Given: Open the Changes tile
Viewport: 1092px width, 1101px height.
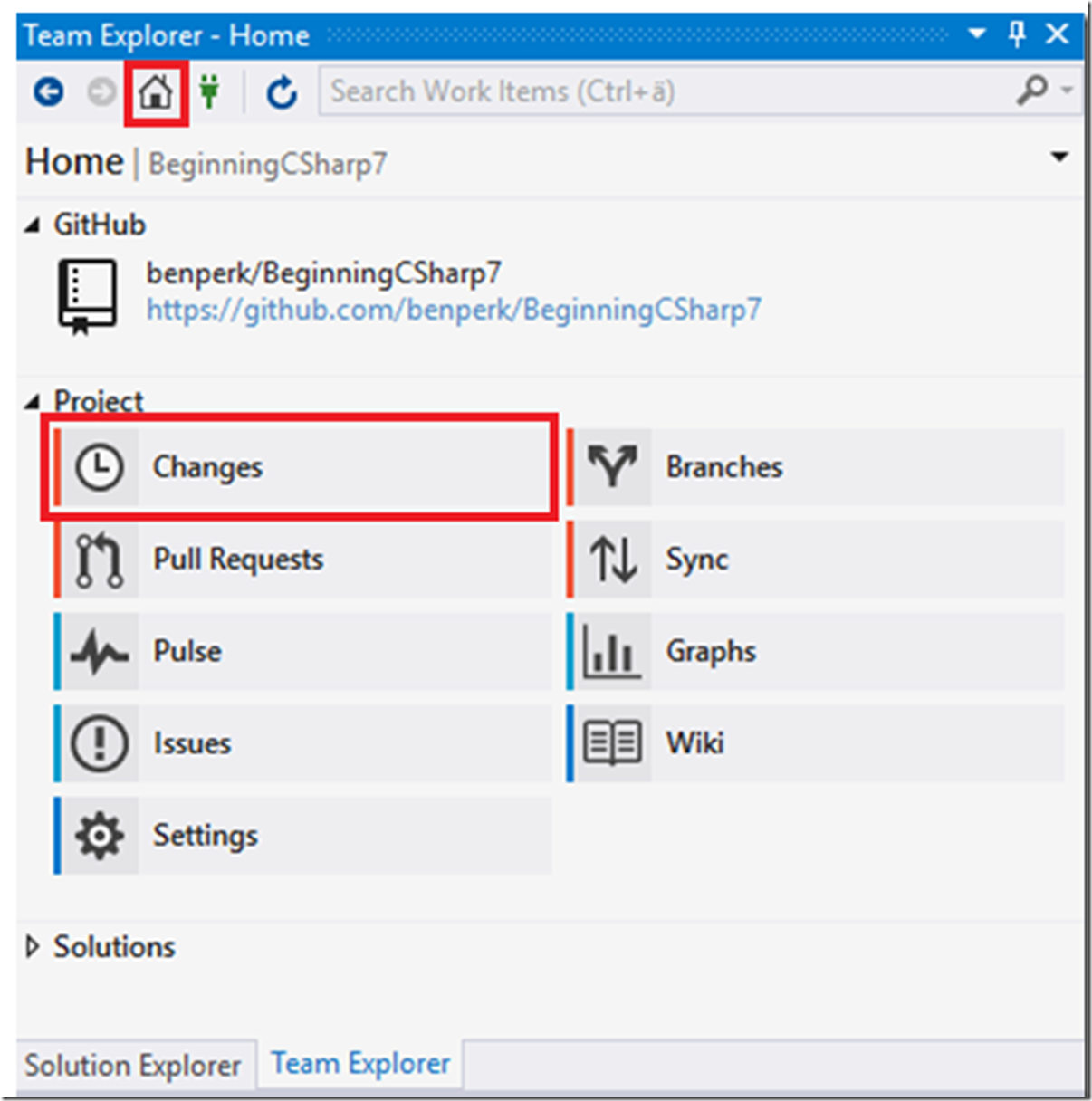Looking at the screenshot, I should coord(302,467).
